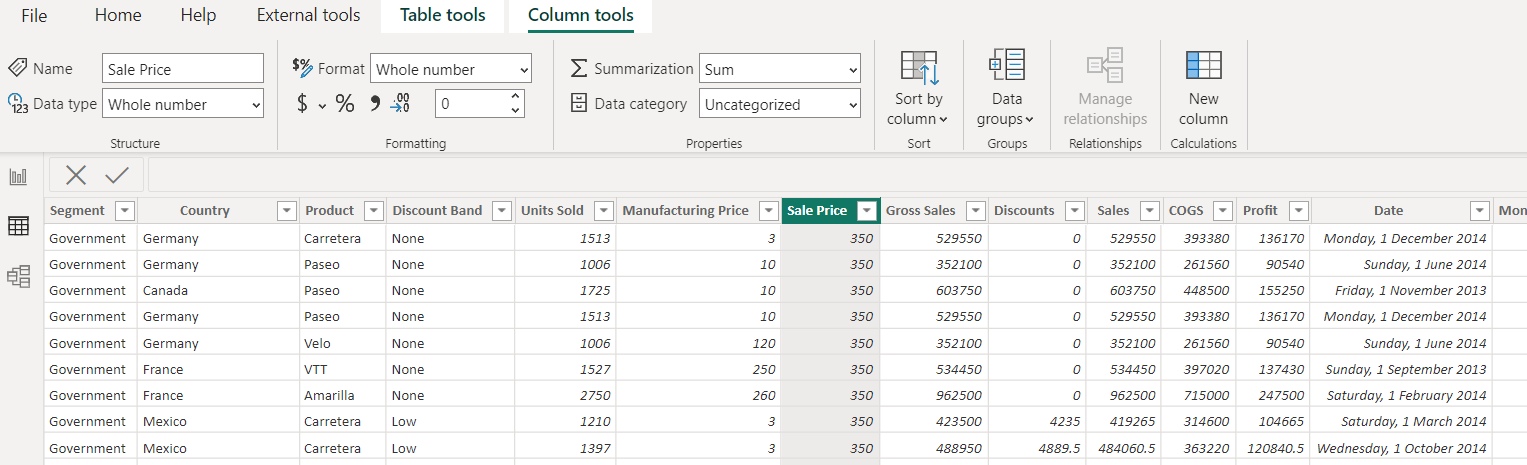Click Units Sold value 1725
Viewport: 1527px width, 465px height.
(x=594, y=290)
